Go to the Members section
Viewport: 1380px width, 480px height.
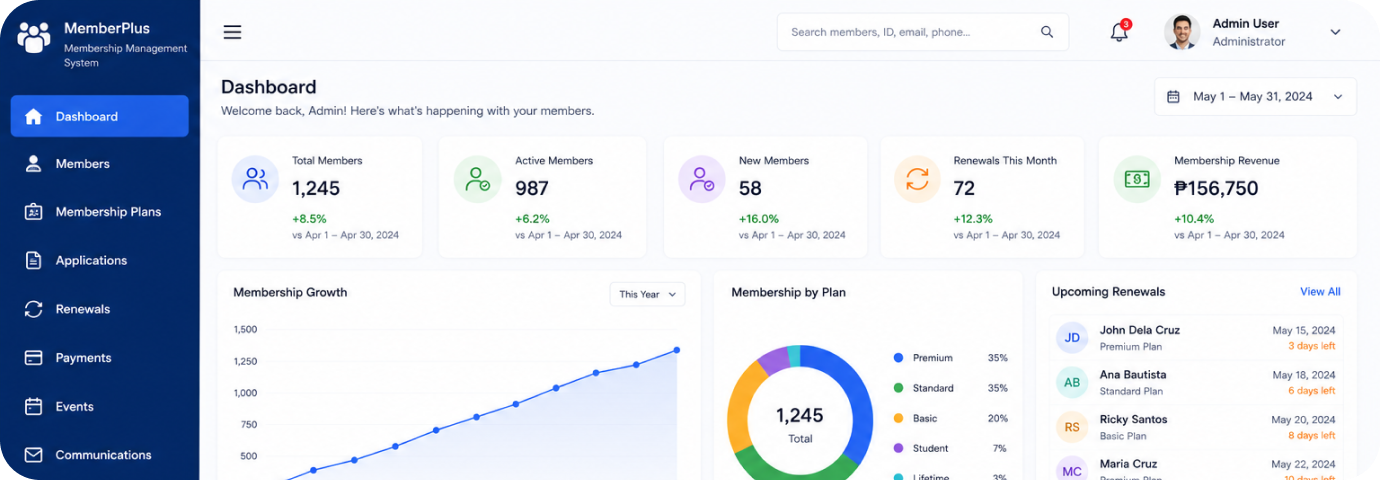(99, 163)
